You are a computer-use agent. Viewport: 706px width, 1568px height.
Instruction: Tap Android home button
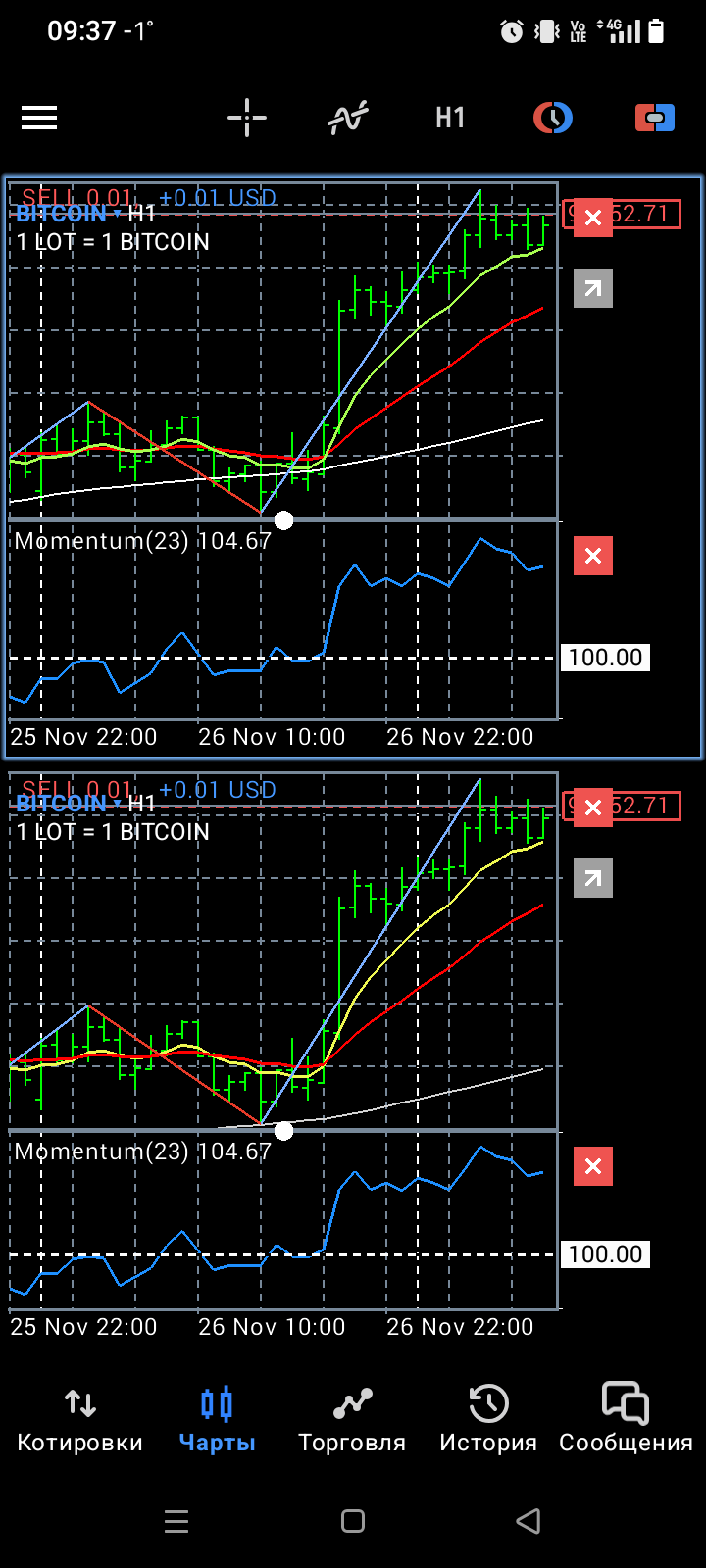pyautogui.click(x=353, y=1521)
